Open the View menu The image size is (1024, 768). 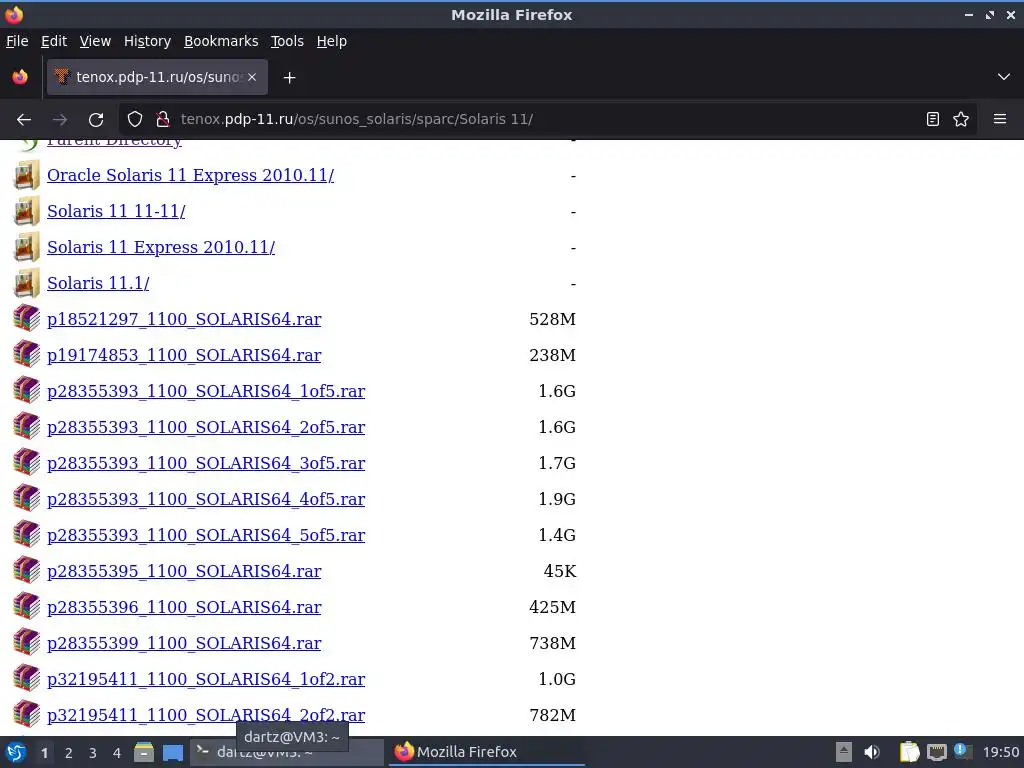(x=95, y=41)
